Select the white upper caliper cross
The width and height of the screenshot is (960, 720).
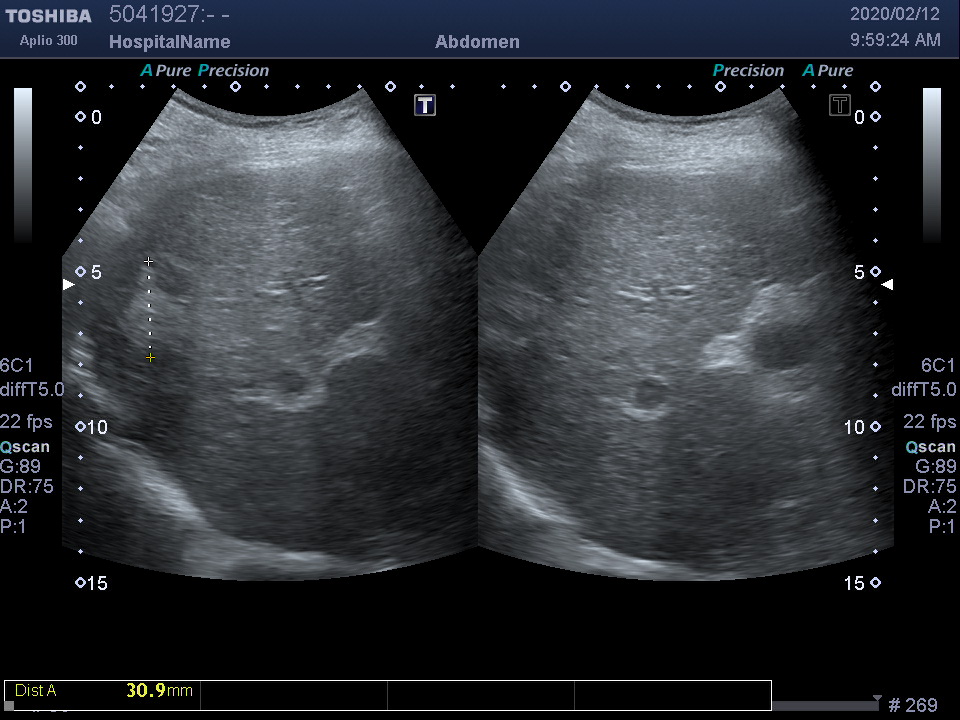click(148, 261)
